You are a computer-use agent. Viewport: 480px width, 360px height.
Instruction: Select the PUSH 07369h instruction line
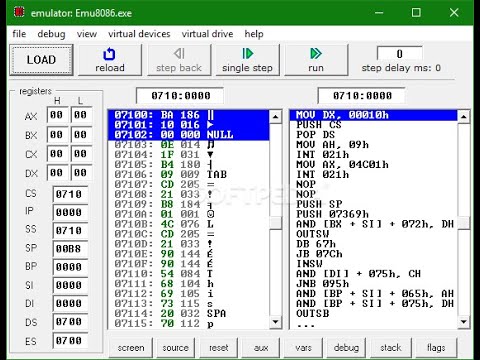tap(373, 214)
